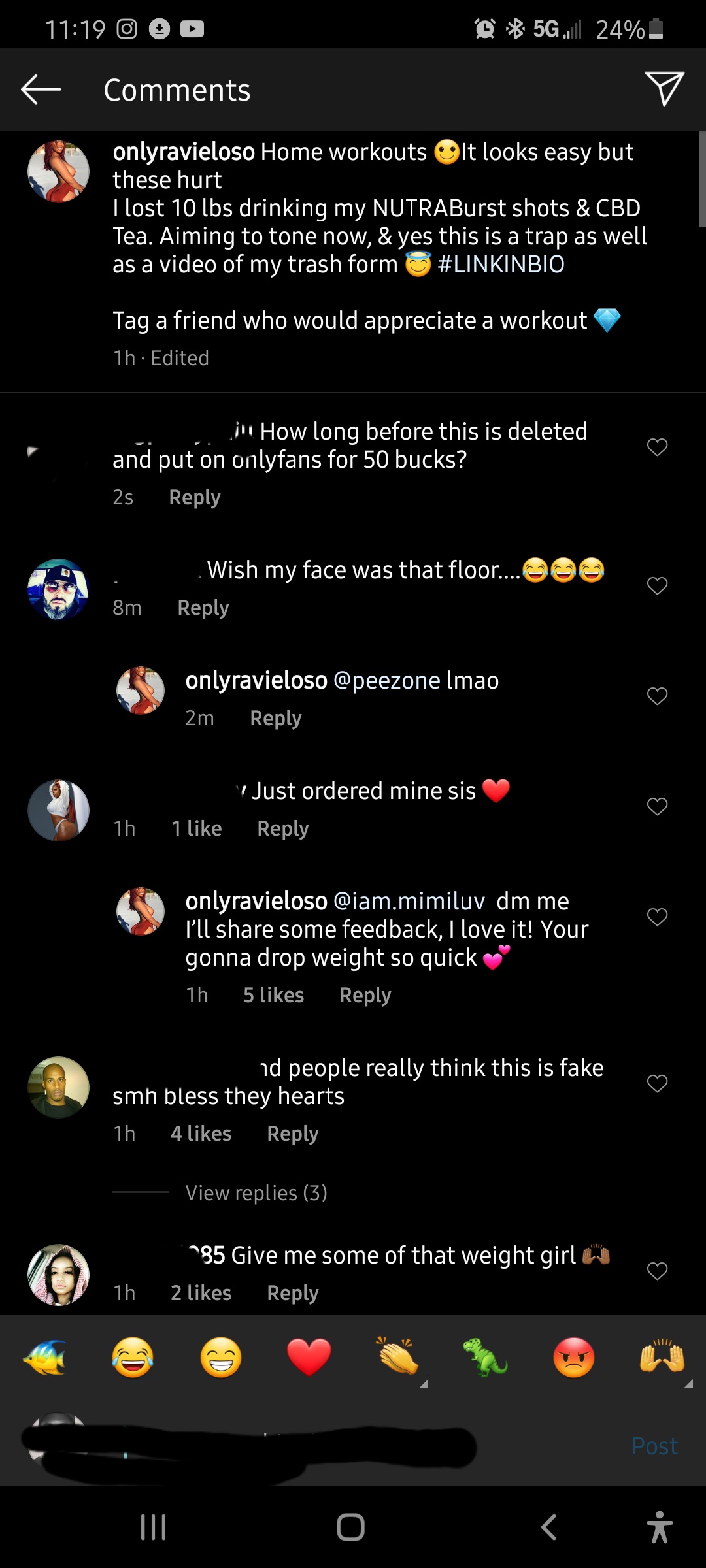Insert the crying laughing emoji
Viewport: 706px width, 1568px height.
pyautogui.click(x=133, y=1357)
